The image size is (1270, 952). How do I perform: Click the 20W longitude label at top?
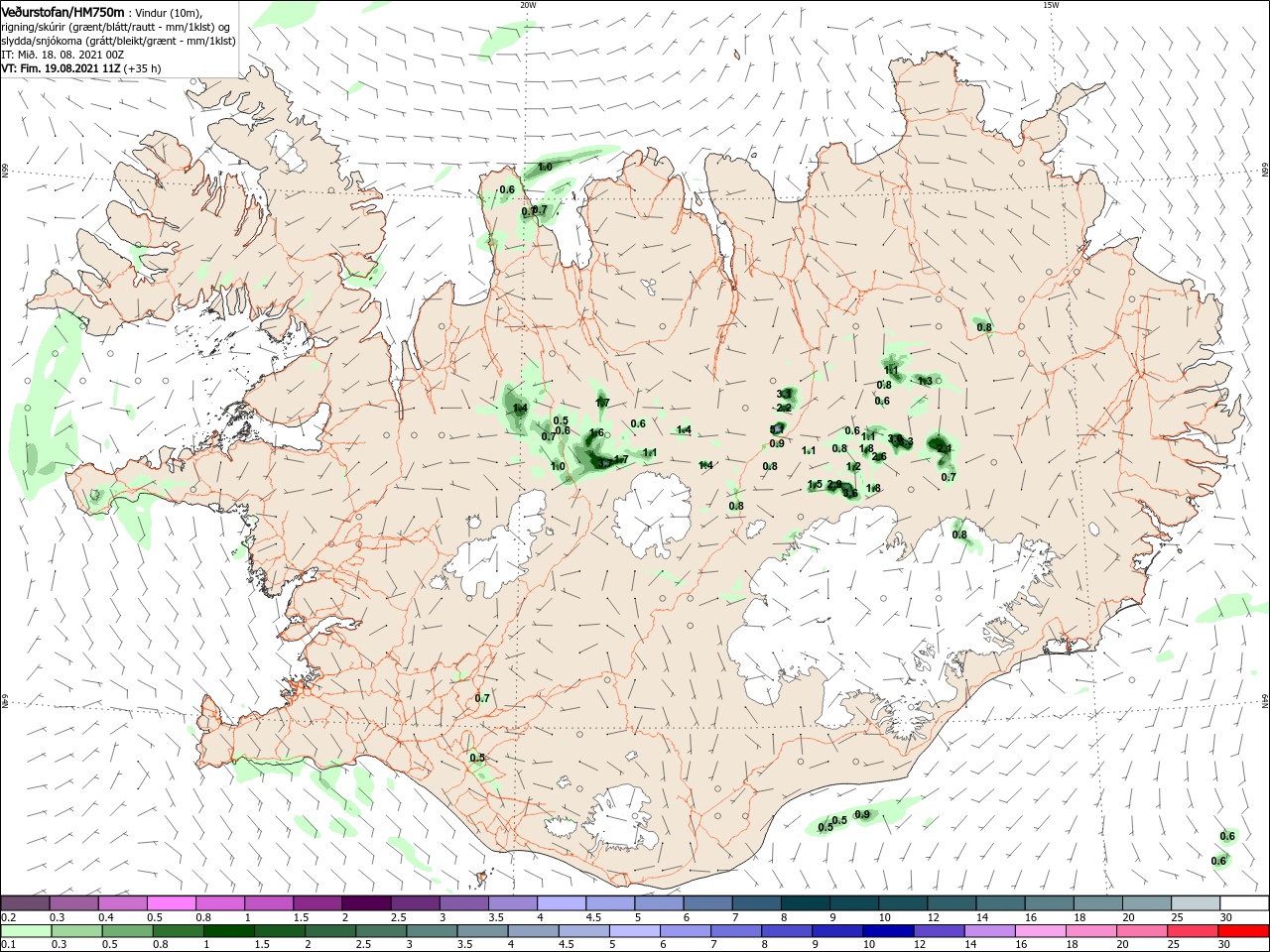point(528,5)
